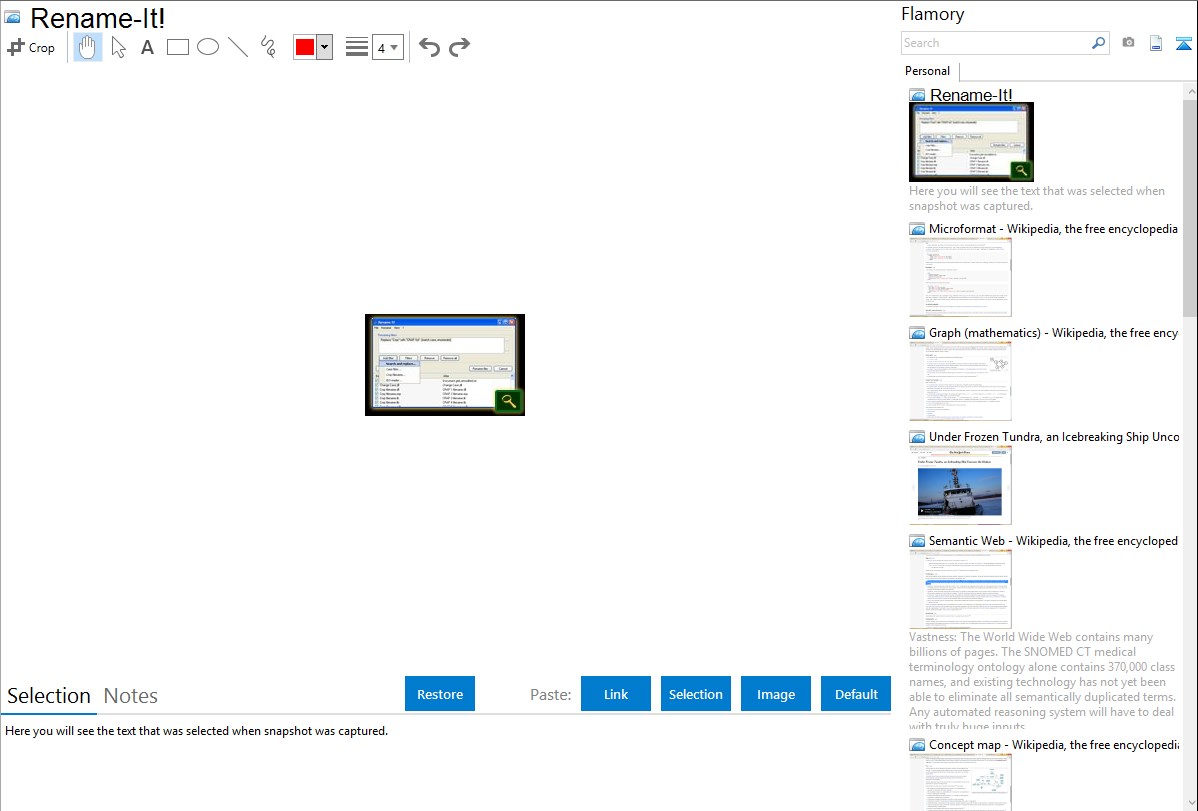Click the Rename-It! snapshot icon in title
Image resolution: width=1198 pixels, height=811 pixels.
pos(12,17)
